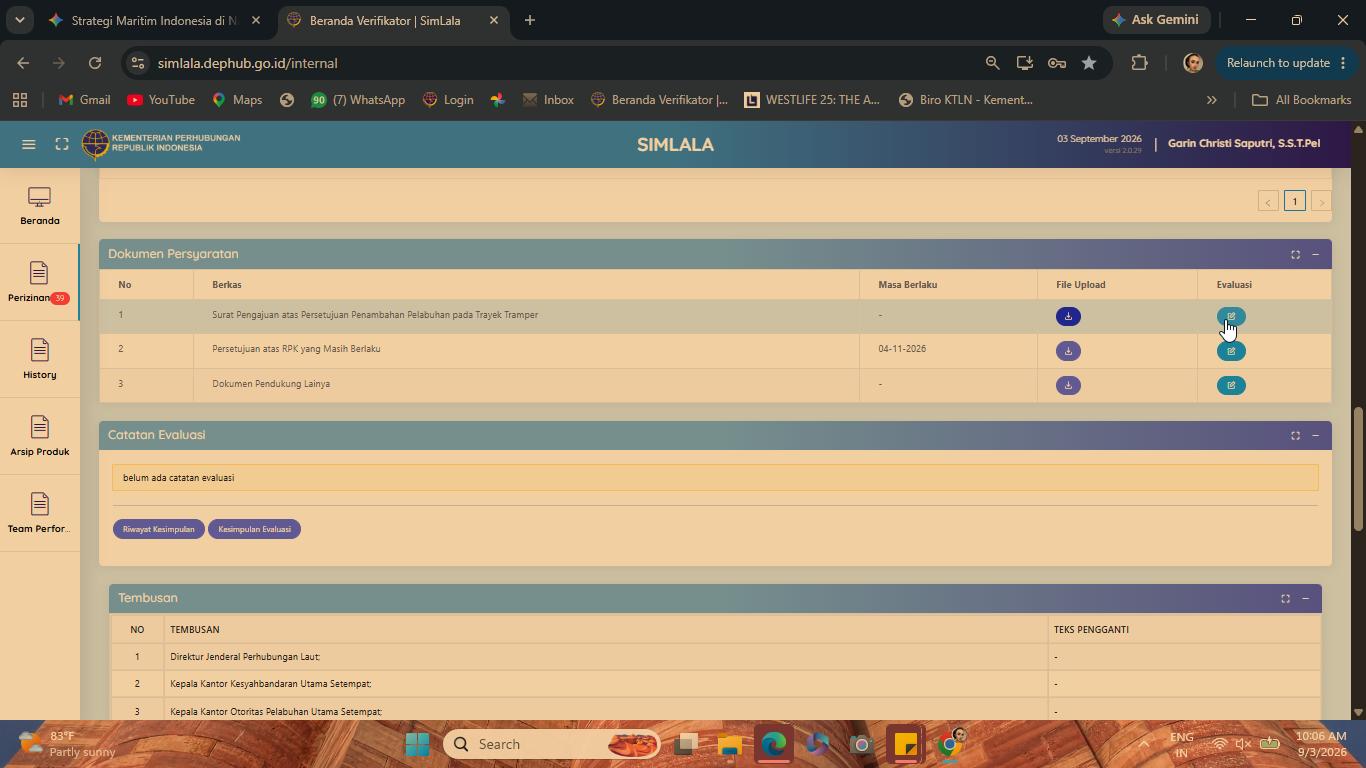Open evaluation for Persetujuan atas RPK row
This screenshot has height=768, width=1366.
click(1231, 351)
